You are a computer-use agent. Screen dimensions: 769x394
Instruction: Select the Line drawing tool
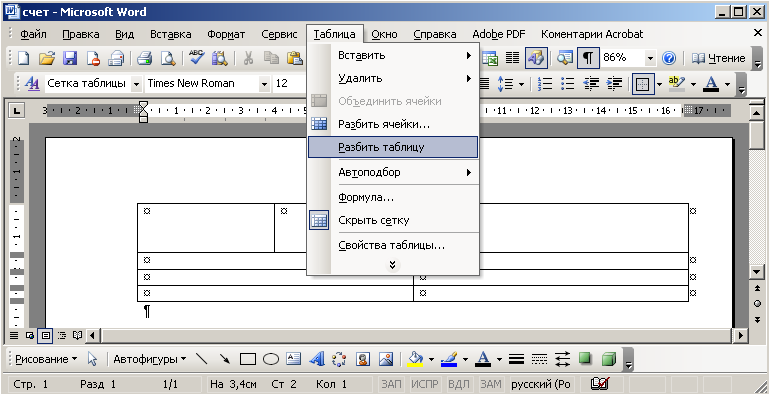point(202,359)
